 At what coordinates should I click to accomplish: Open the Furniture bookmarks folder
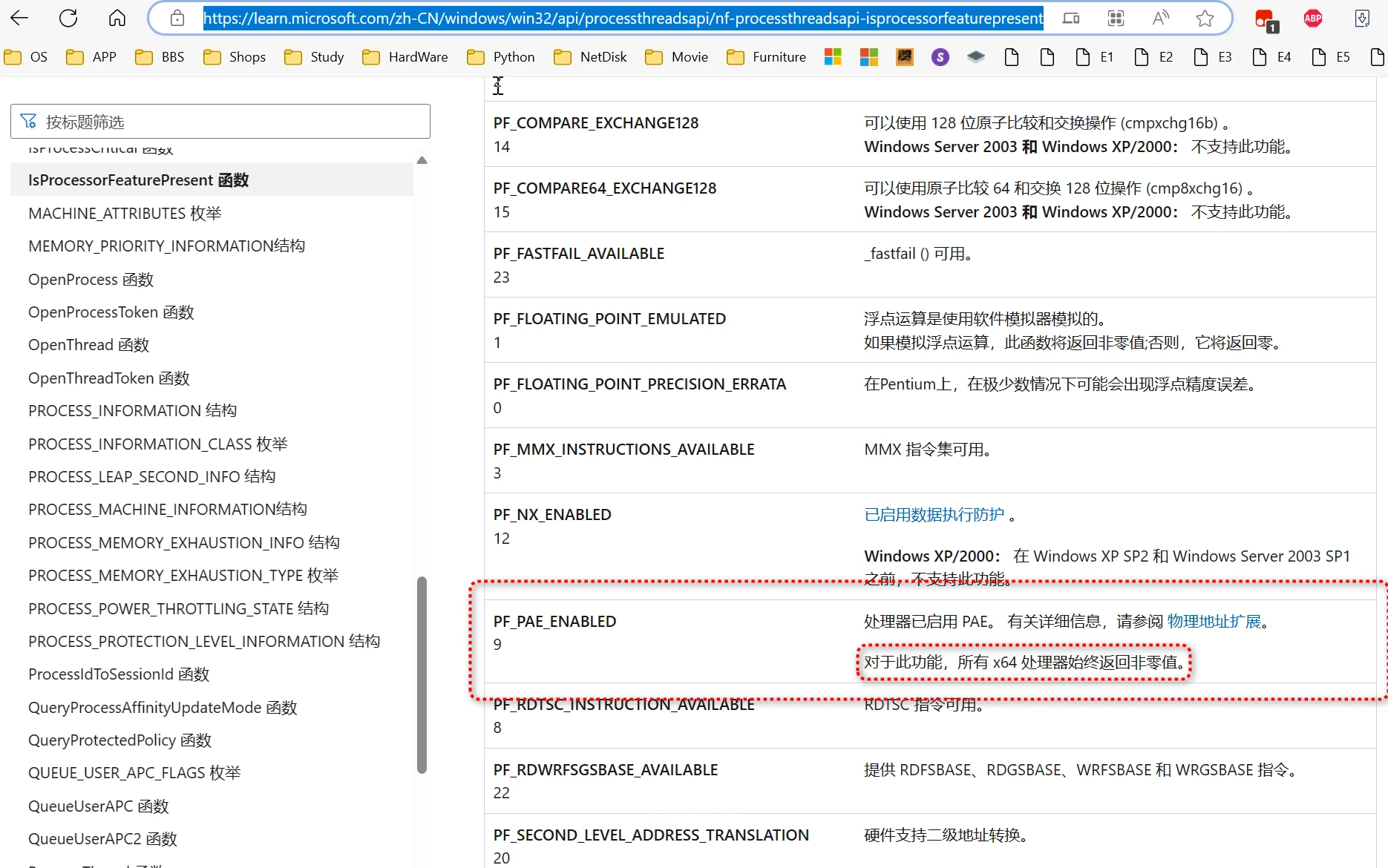[x=767, y=57]
